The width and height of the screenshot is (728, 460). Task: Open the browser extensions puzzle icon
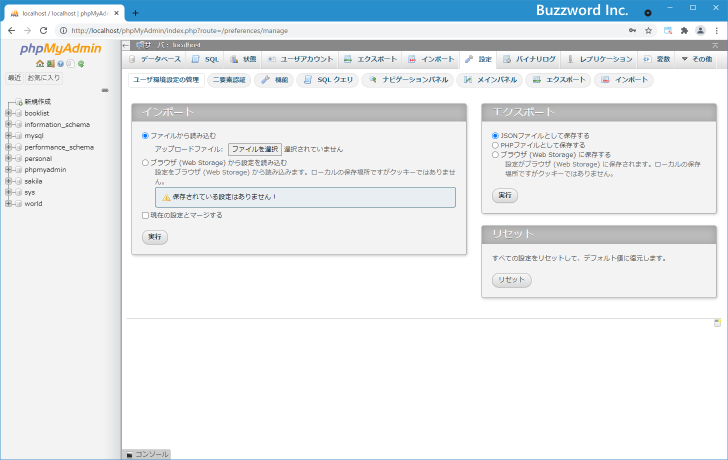(684, 30)
